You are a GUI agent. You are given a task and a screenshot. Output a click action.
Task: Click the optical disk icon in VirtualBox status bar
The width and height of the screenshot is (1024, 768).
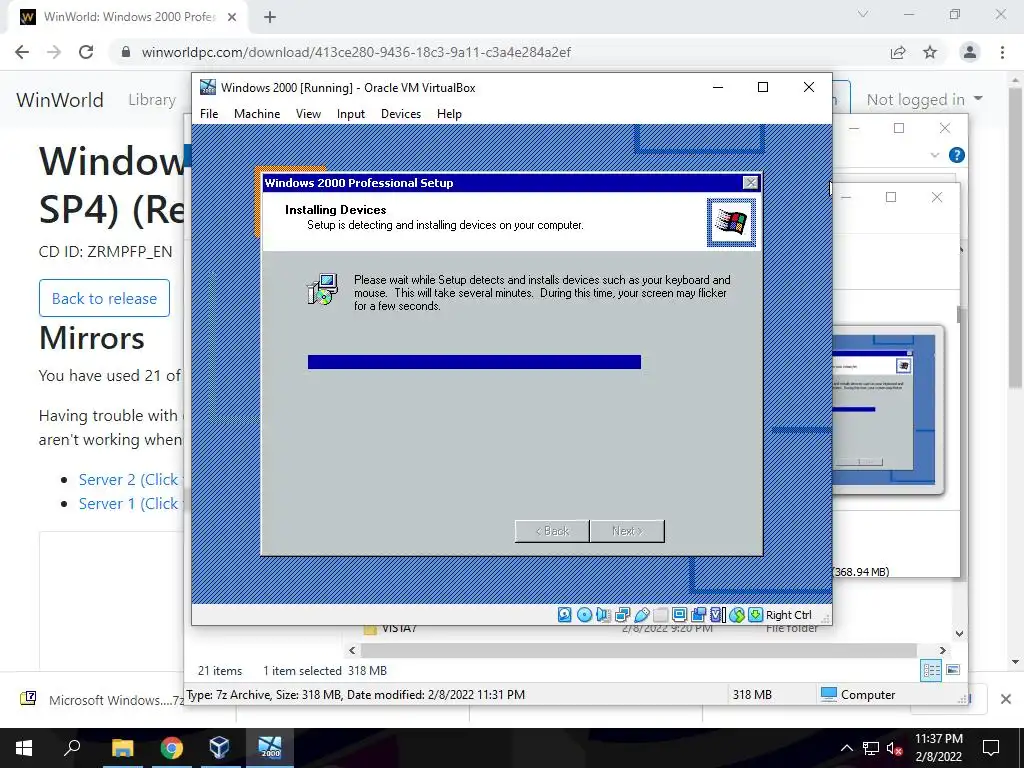point(584,615)
